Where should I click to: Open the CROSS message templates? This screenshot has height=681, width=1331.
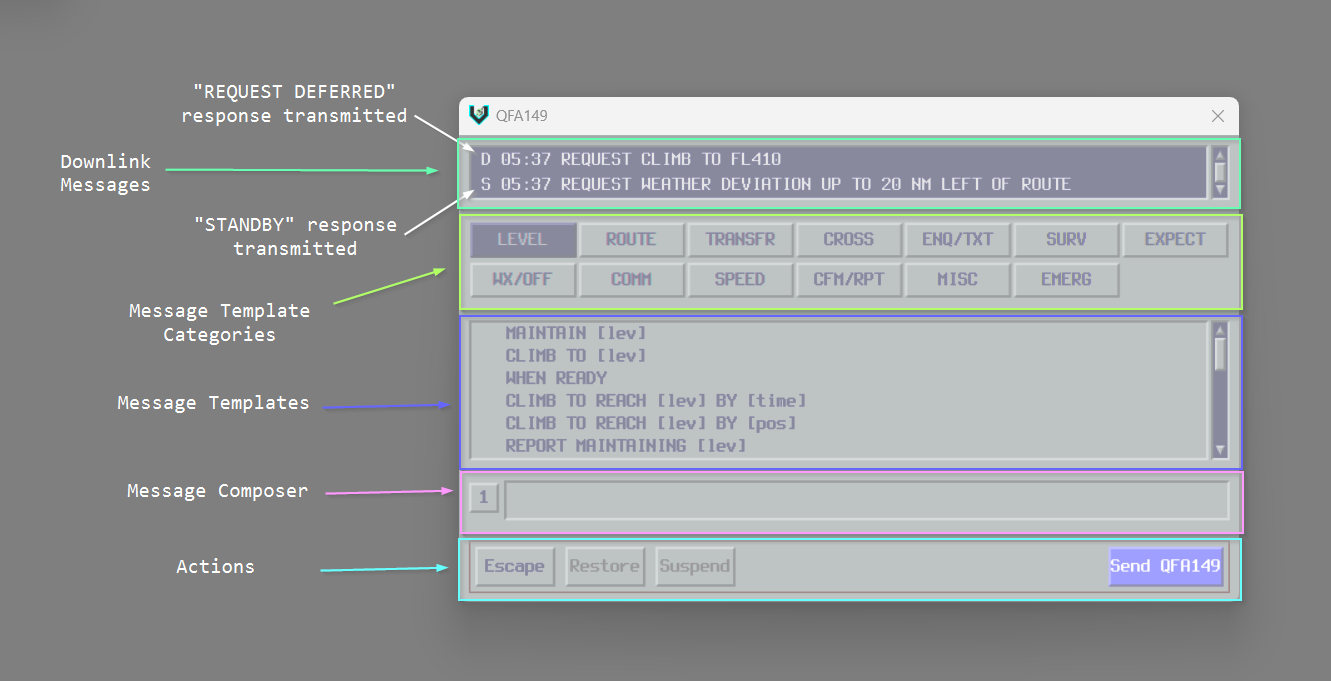point(849,239)
